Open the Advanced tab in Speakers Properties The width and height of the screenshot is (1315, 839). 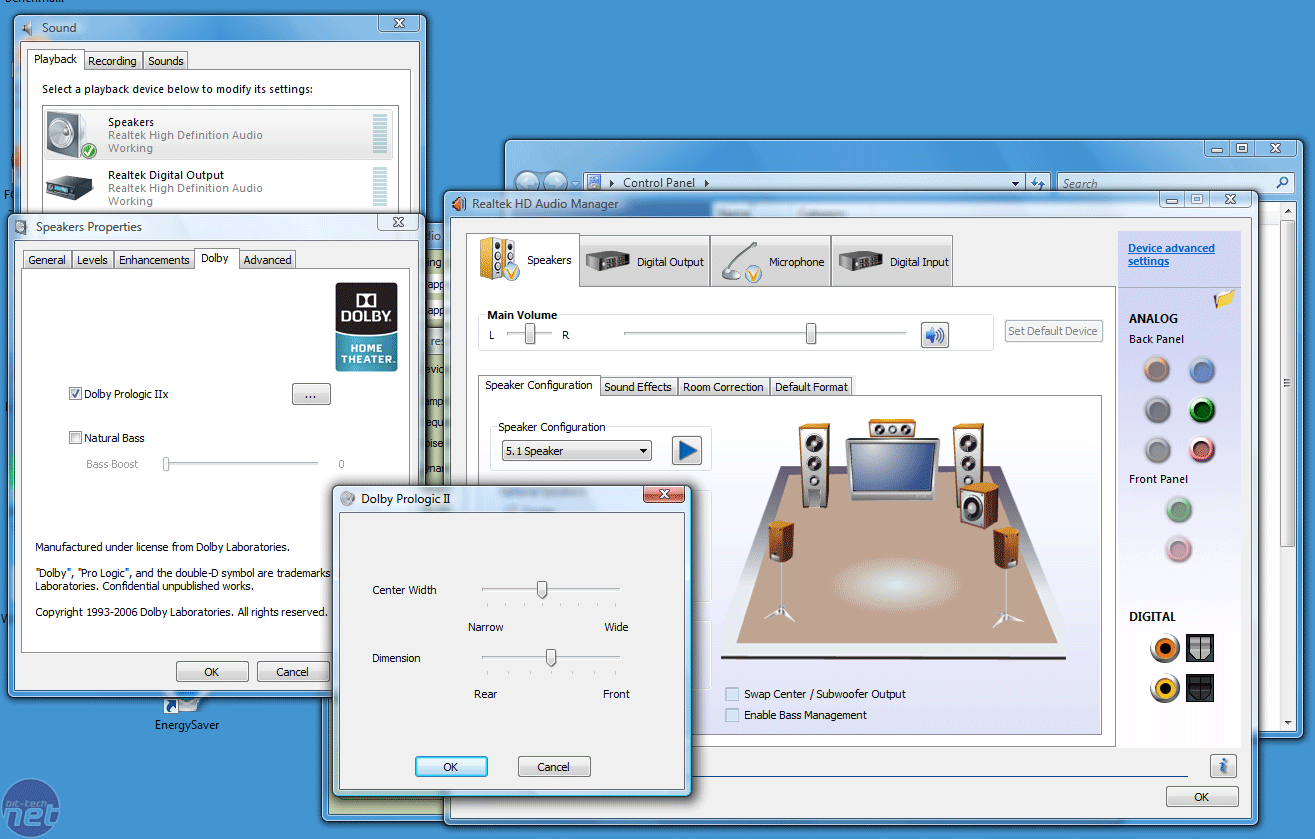(268, 260)
